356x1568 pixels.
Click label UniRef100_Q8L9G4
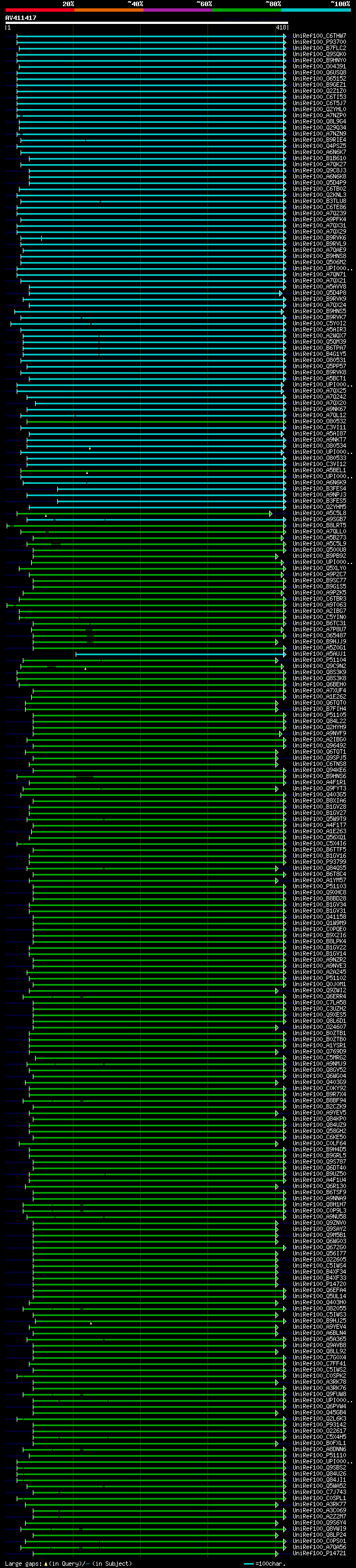319,122
